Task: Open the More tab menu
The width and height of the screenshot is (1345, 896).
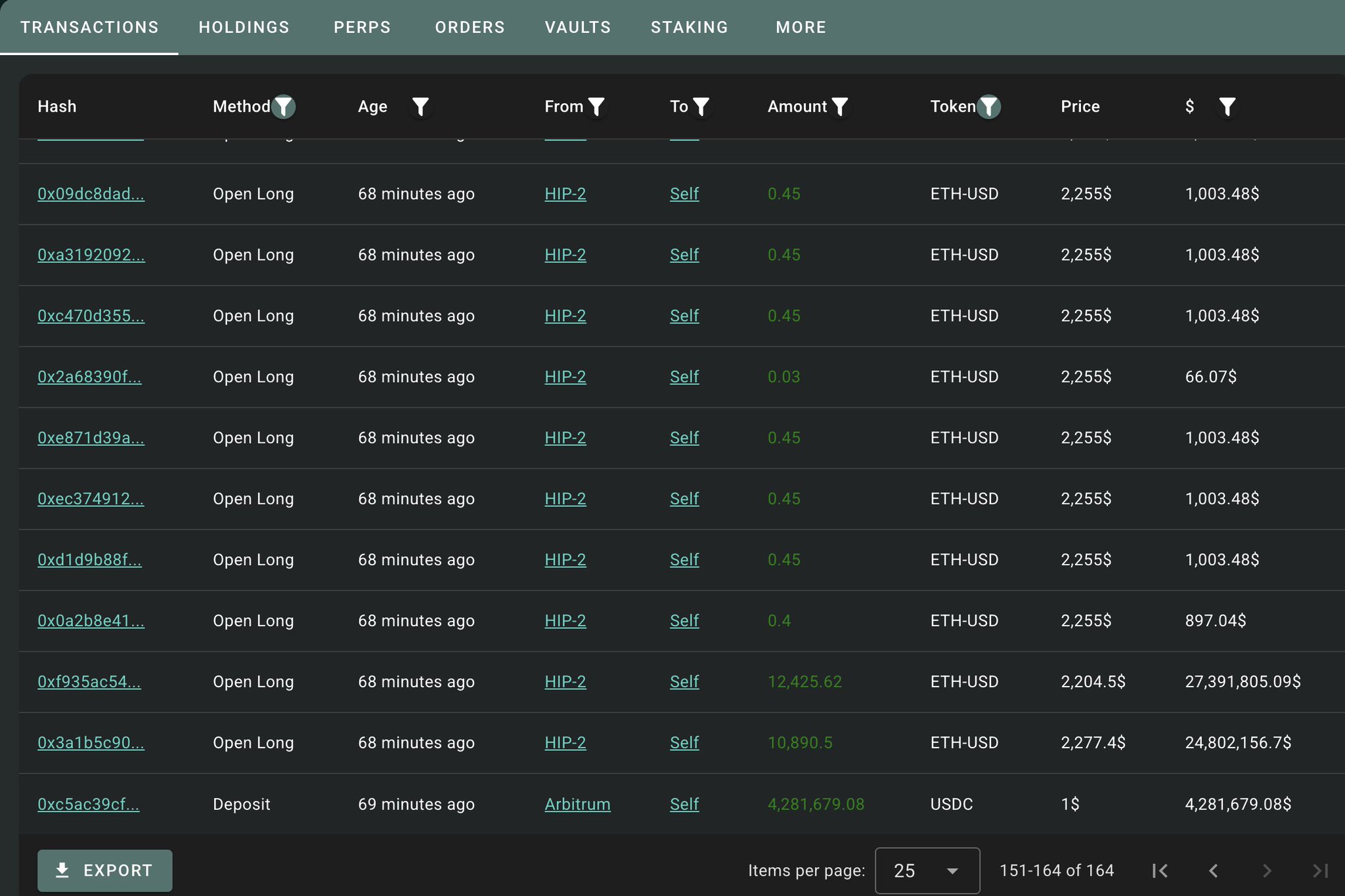Action: 801,27
